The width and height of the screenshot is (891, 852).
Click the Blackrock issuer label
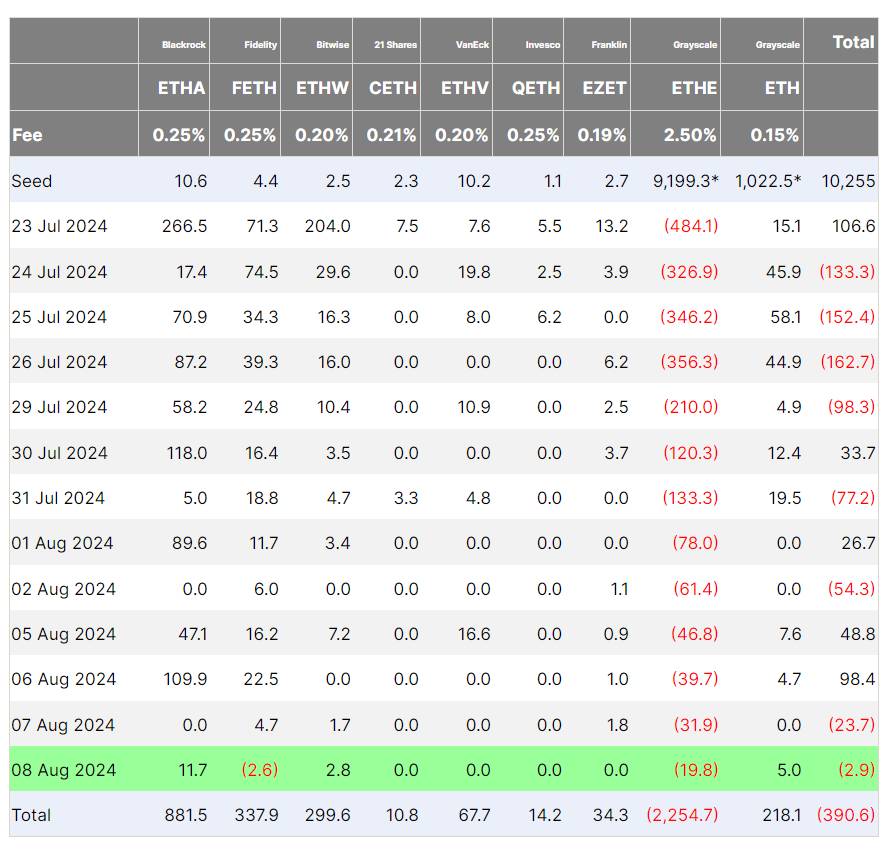tap(184, 44)
